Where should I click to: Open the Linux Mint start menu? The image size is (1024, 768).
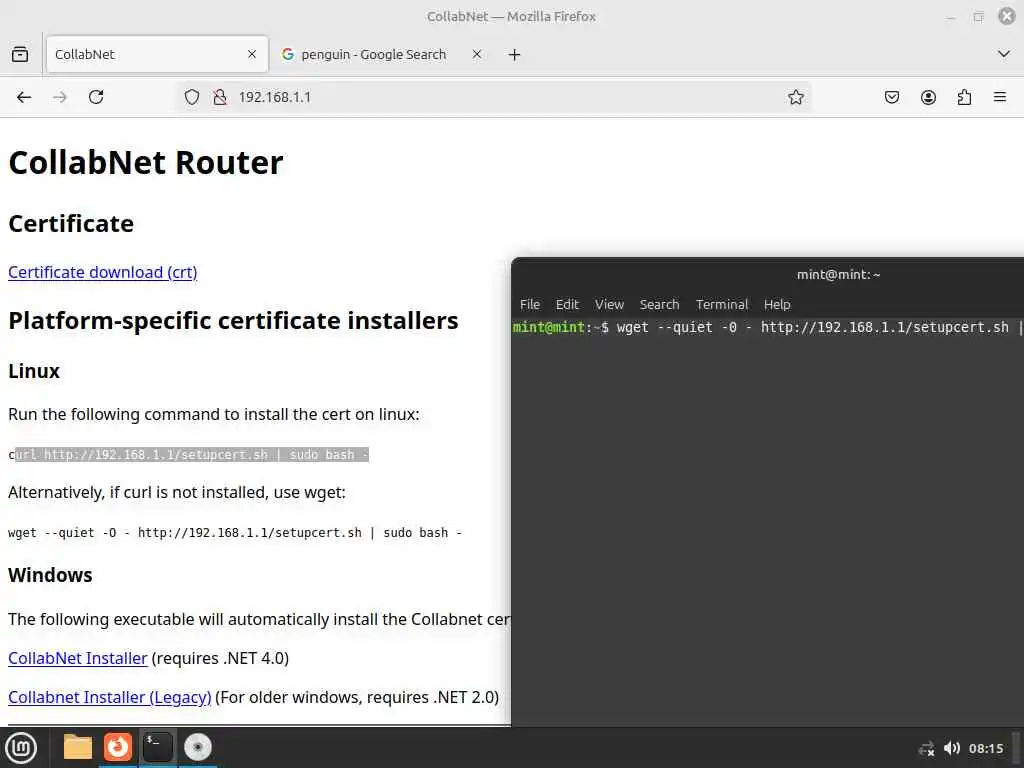tap(21, 748)
